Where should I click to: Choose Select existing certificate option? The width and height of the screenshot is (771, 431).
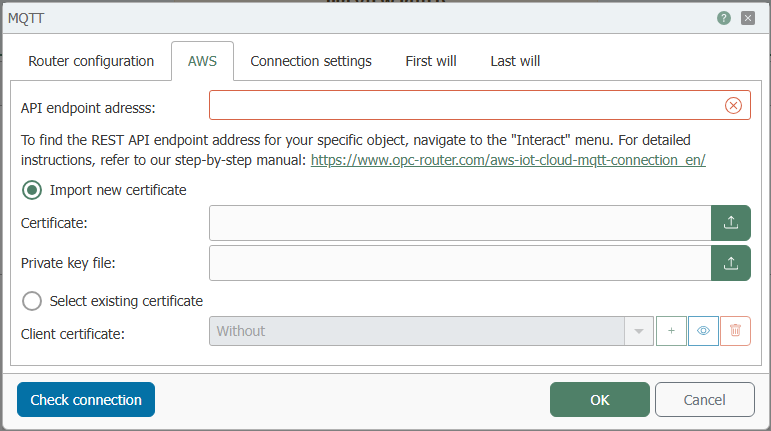click(x=32, y=301)
